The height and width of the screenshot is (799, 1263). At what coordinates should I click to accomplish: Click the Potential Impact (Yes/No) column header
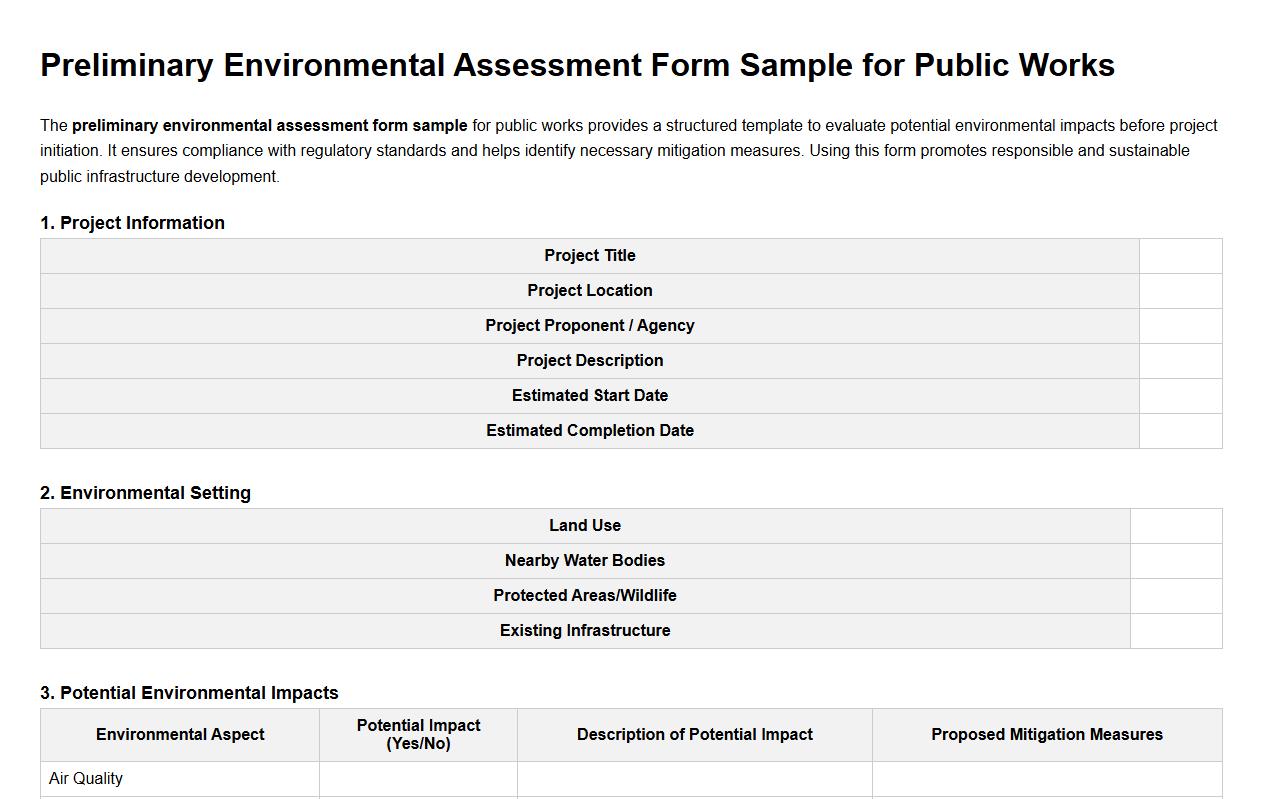click(x=418, y=734)
